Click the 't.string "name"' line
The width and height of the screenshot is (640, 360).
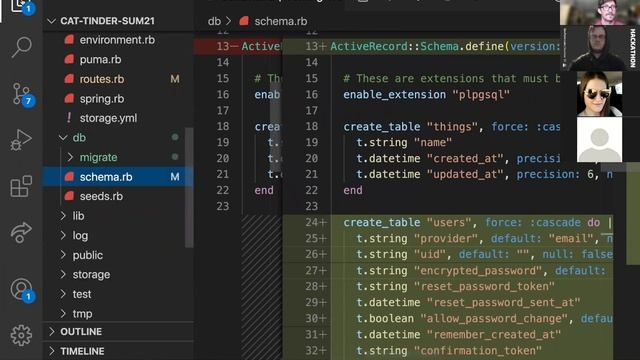[x=404, y=142]
